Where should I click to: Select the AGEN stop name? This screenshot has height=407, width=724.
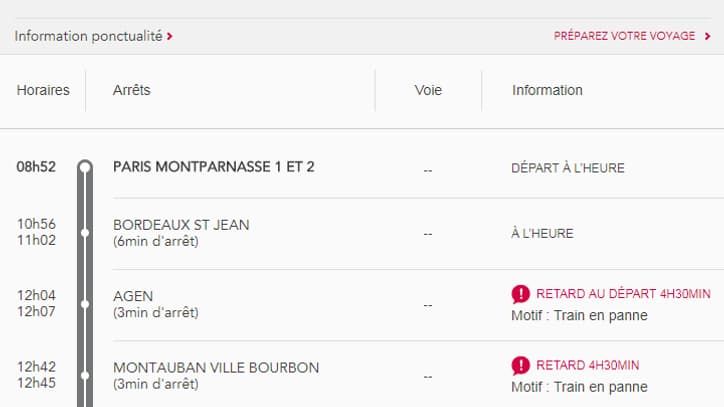(133, 296)
